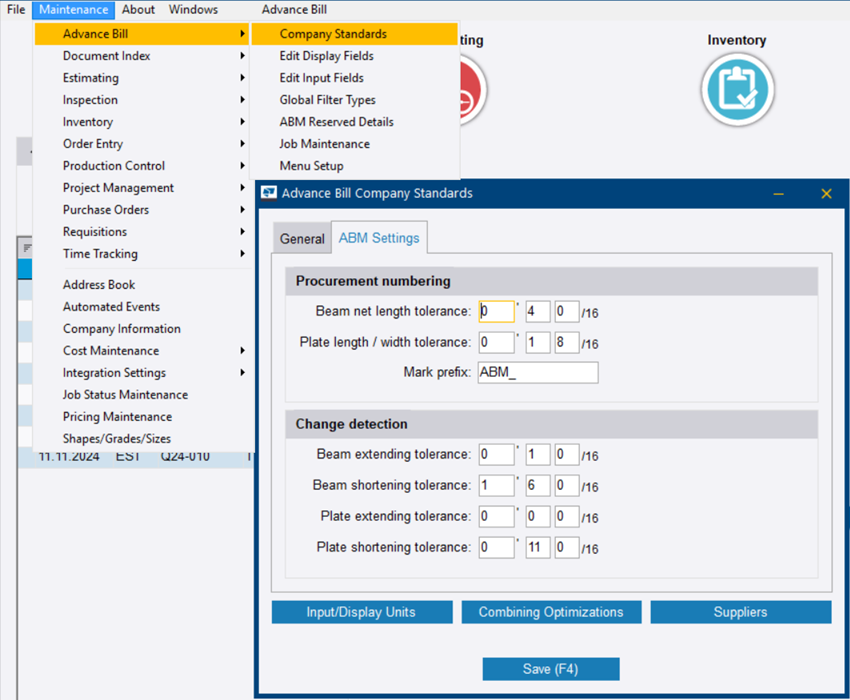This screenshot has width=850, height=700.
Task: Focus Beam net length tolerance inches field
Action: click(x=538, y=311)
